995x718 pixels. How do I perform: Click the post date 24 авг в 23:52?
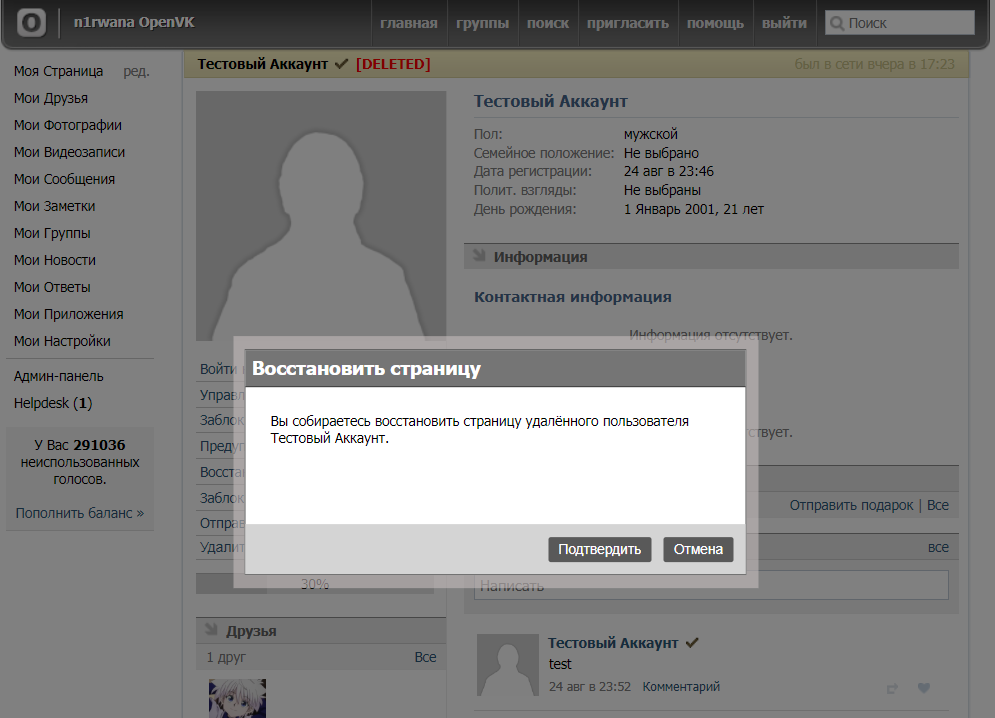pyautogui.click(x=590, y=687)
